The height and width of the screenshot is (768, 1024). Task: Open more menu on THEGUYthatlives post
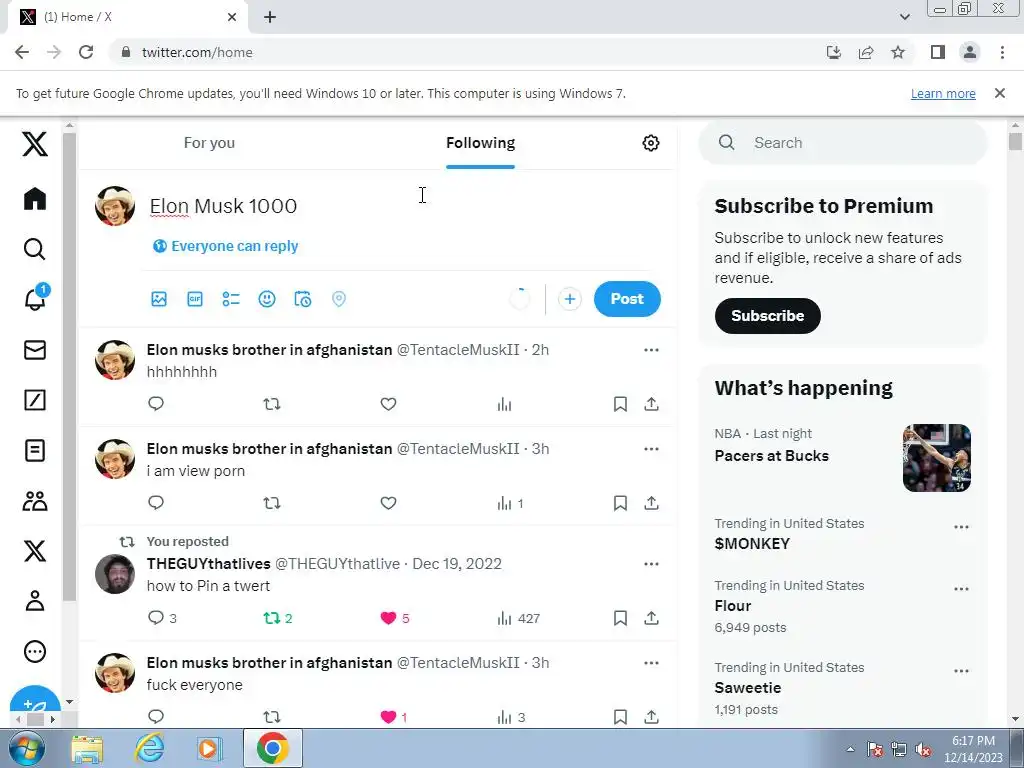point(651,564)
